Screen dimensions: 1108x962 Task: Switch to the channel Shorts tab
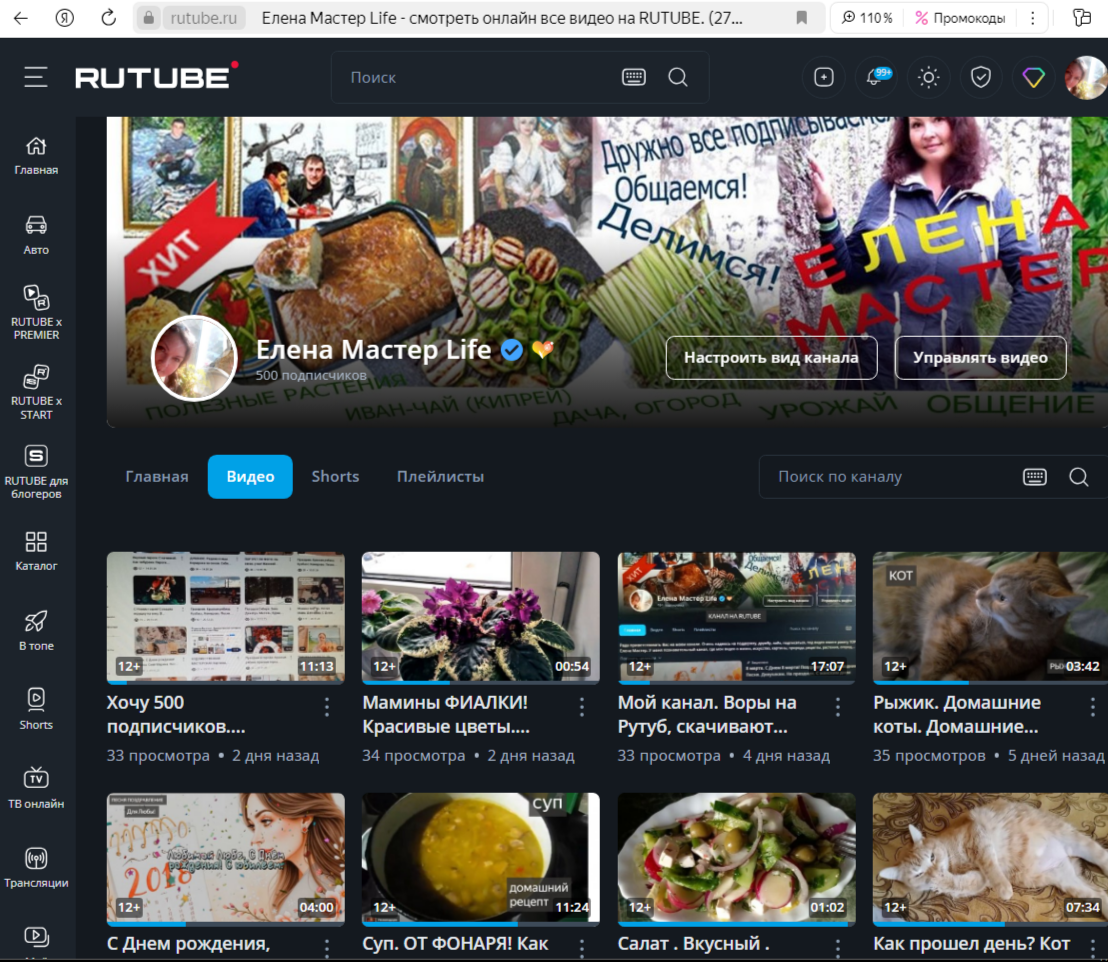(x=336, y=476)
